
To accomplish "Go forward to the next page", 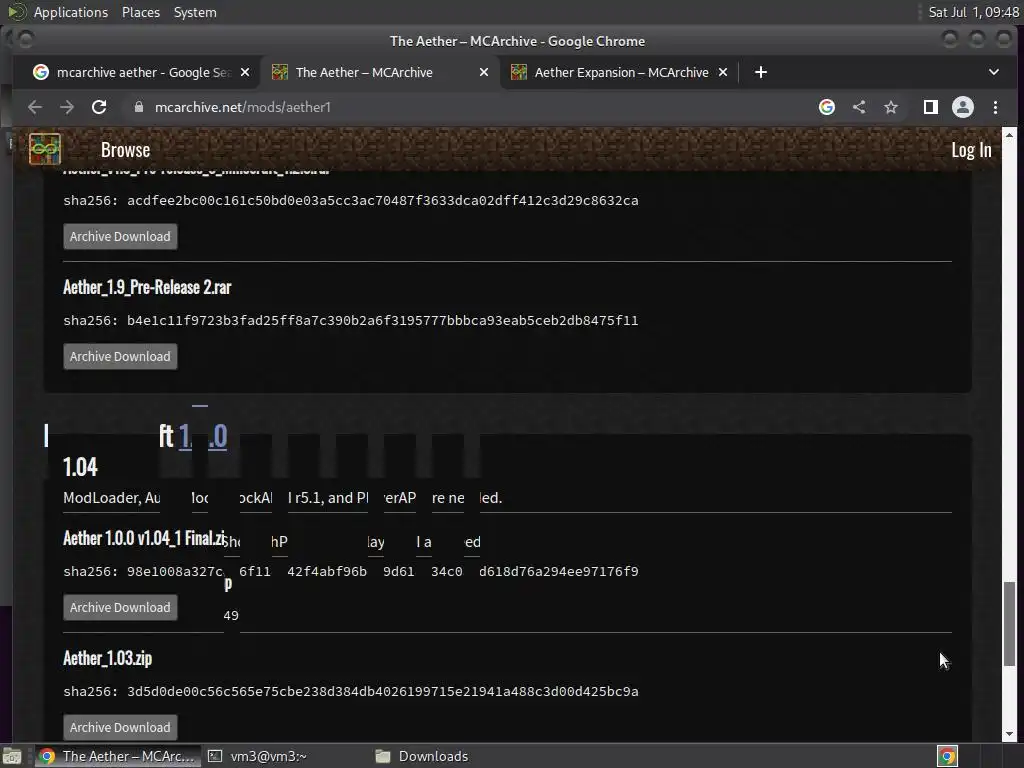I will pyautogui.click(x=67, y=107).
